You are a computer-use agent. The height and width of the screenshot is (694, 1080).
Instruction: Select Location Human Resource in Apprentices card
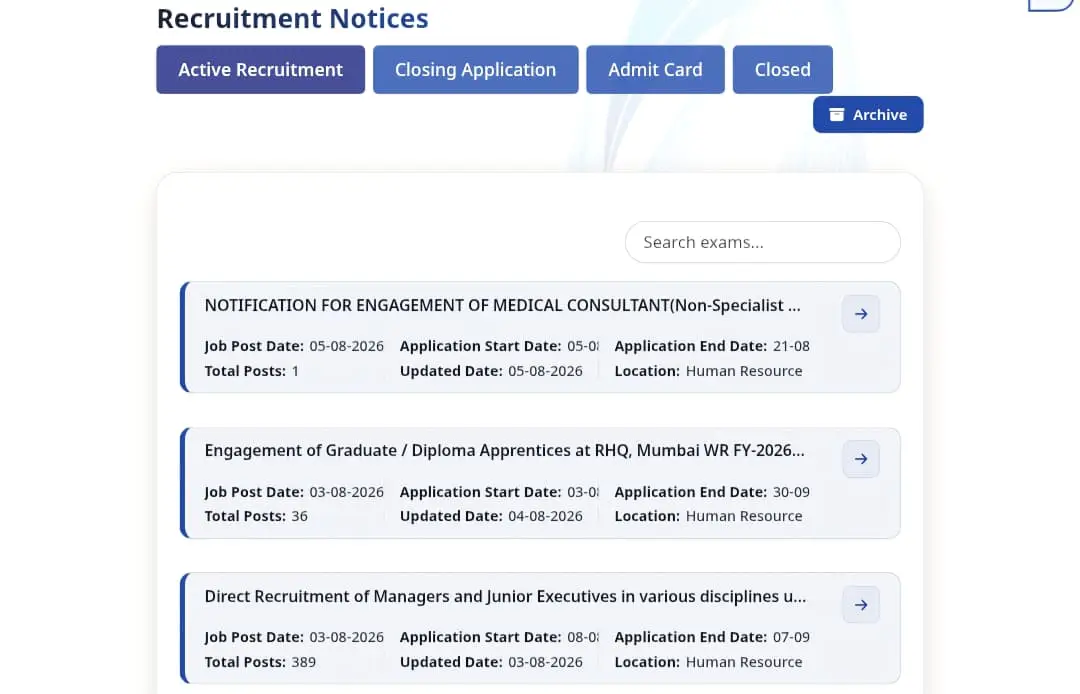pos(744,516)
